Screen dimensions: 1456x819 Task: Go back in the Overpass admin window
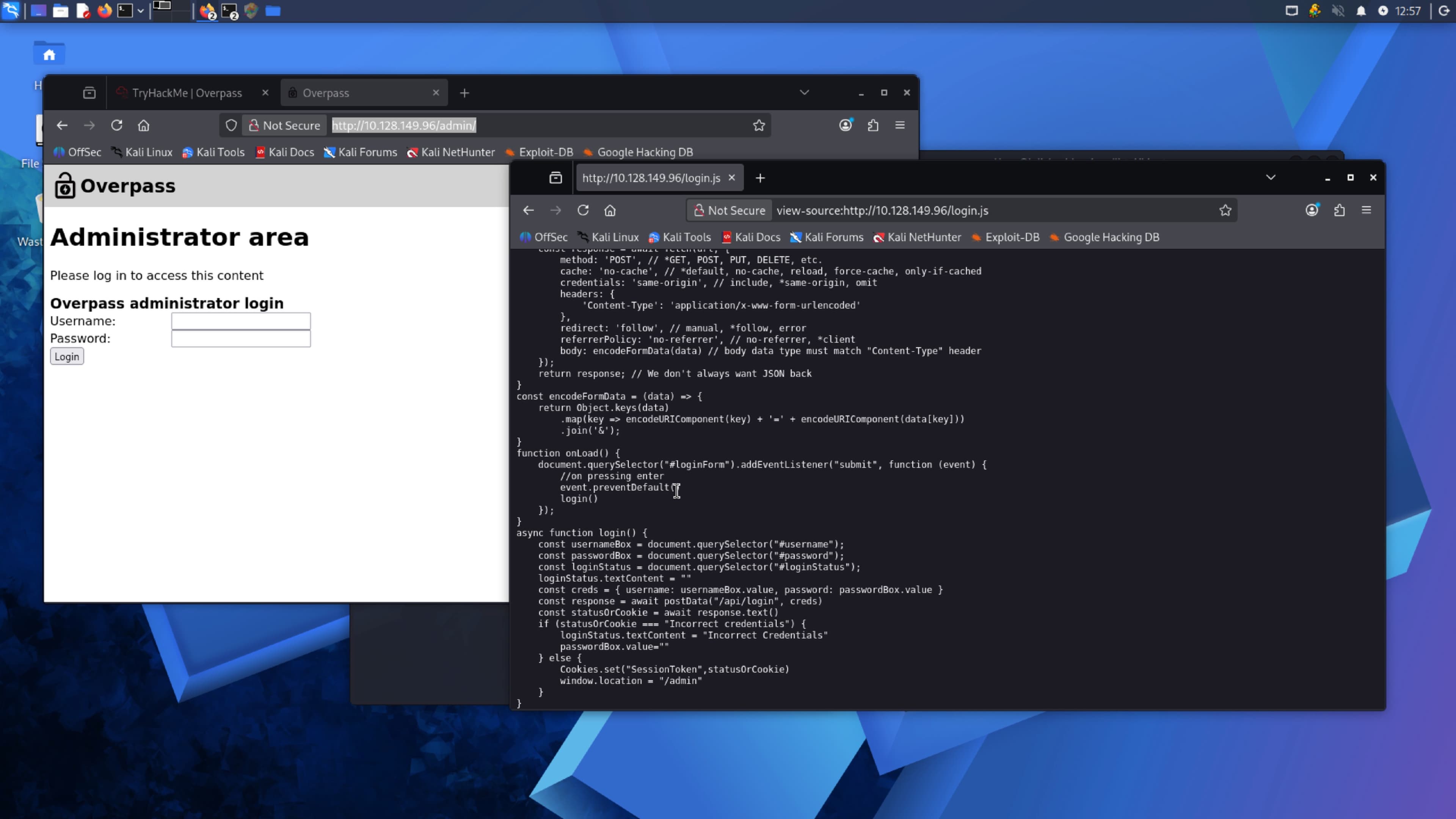coord(62,125)
